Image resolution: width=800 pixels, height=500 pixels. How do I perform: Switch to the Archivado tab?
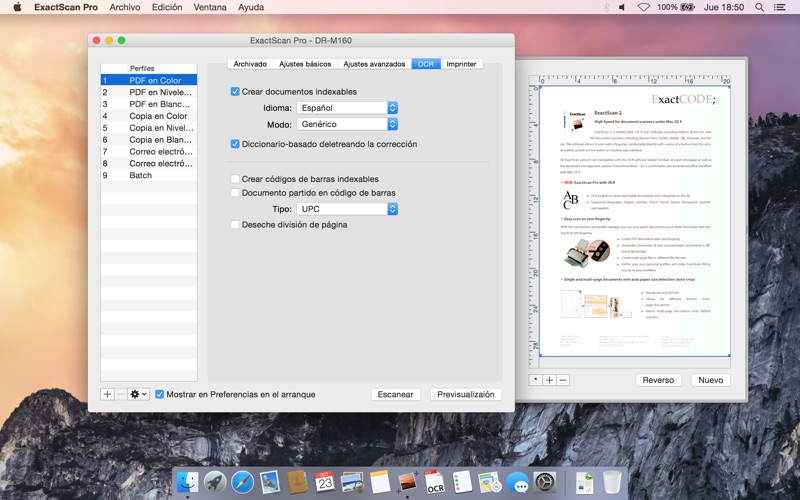coord(250,64)
